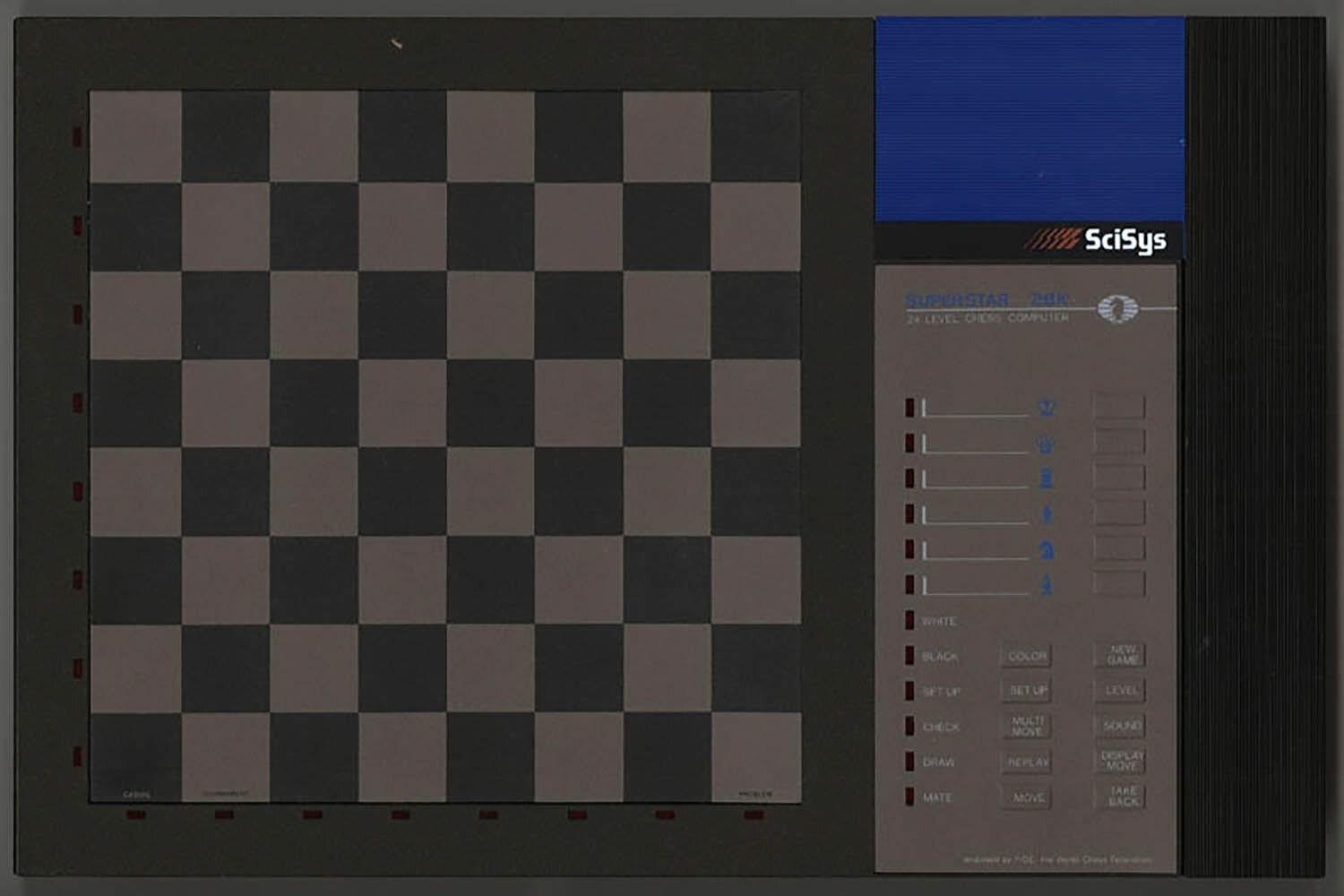Click the blue king piece symbol
The image size is (1344, 896).
point(1046,408)
